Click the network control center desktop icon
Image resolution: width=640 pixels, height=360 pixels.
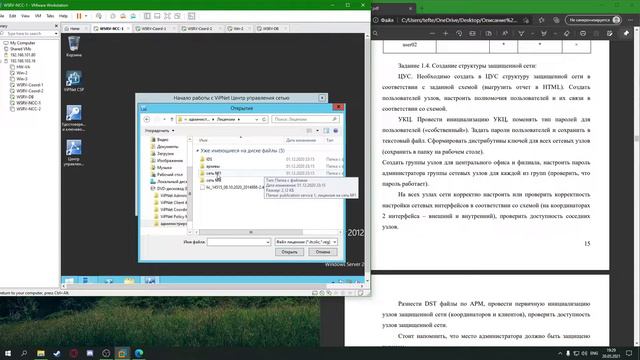74,153
